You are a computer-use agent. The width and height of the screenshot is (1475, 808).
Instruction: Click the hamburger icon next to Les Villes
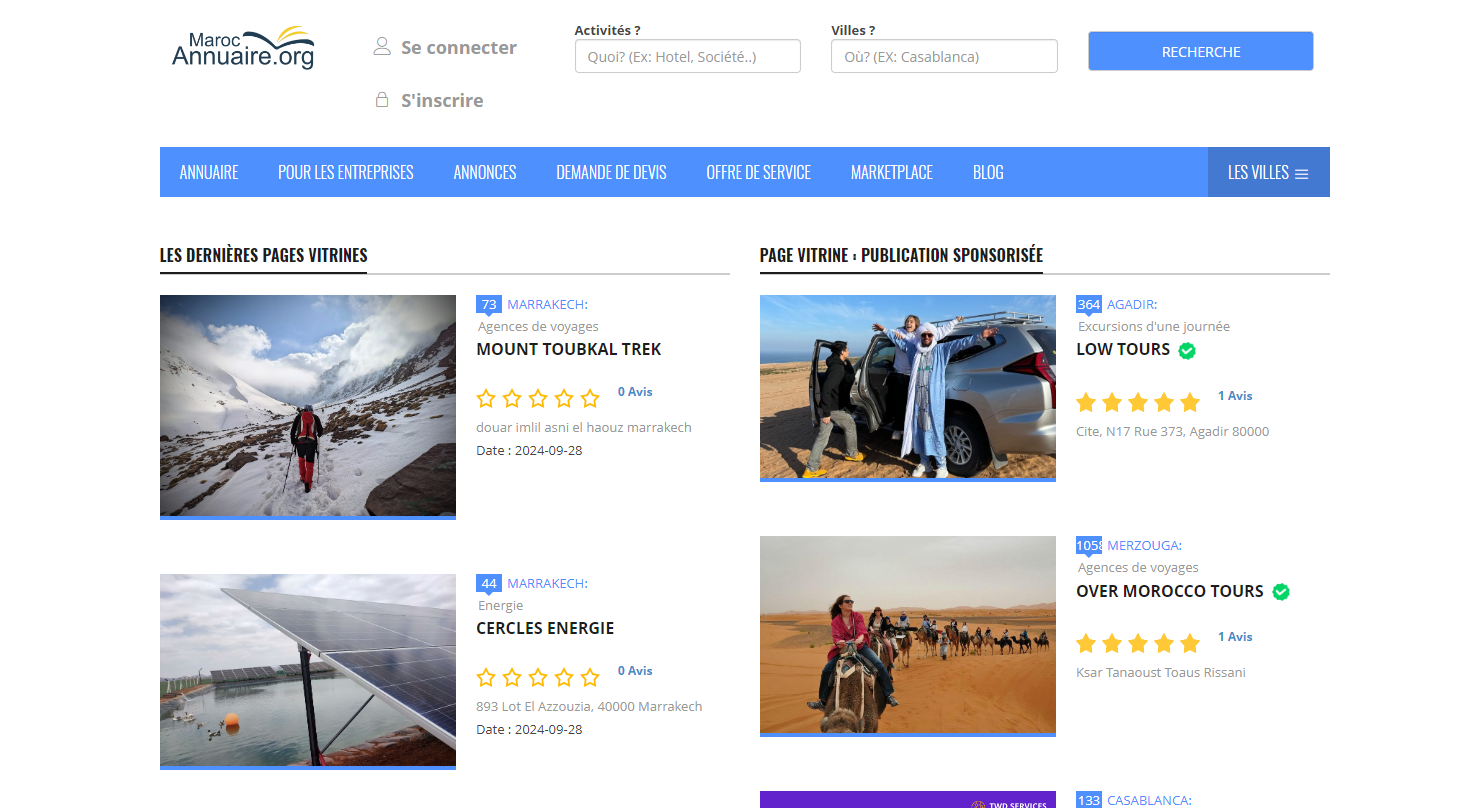tap(1301, 173)
